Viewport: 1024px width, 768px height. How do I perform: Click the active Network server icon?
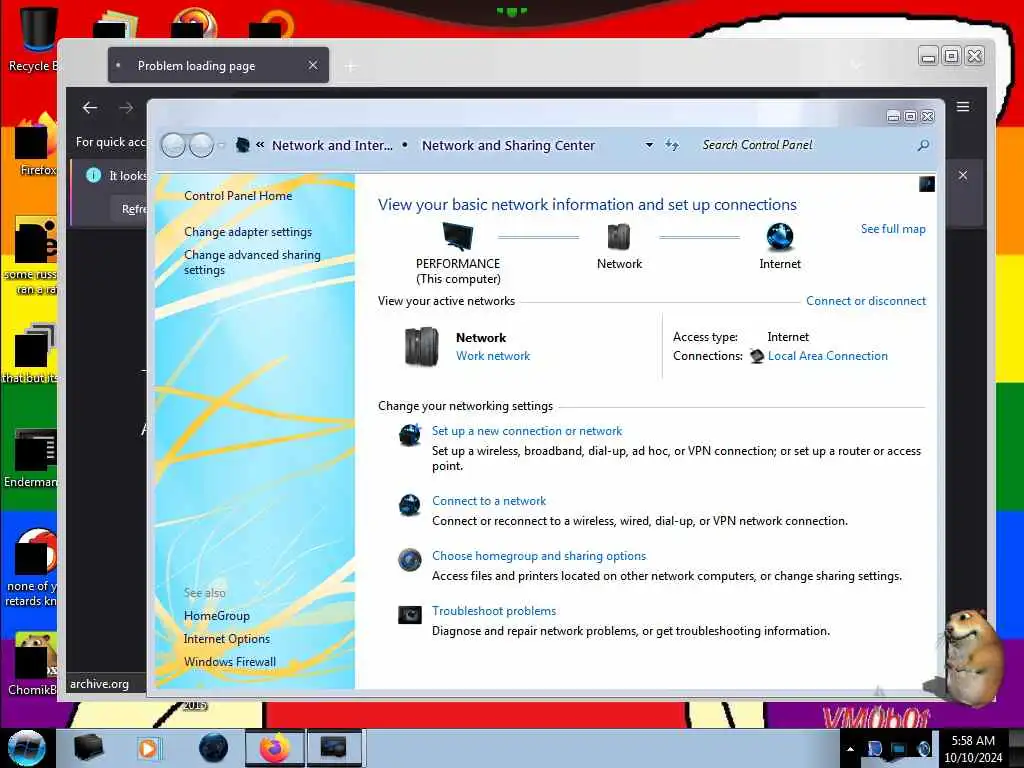pos(421,346)
